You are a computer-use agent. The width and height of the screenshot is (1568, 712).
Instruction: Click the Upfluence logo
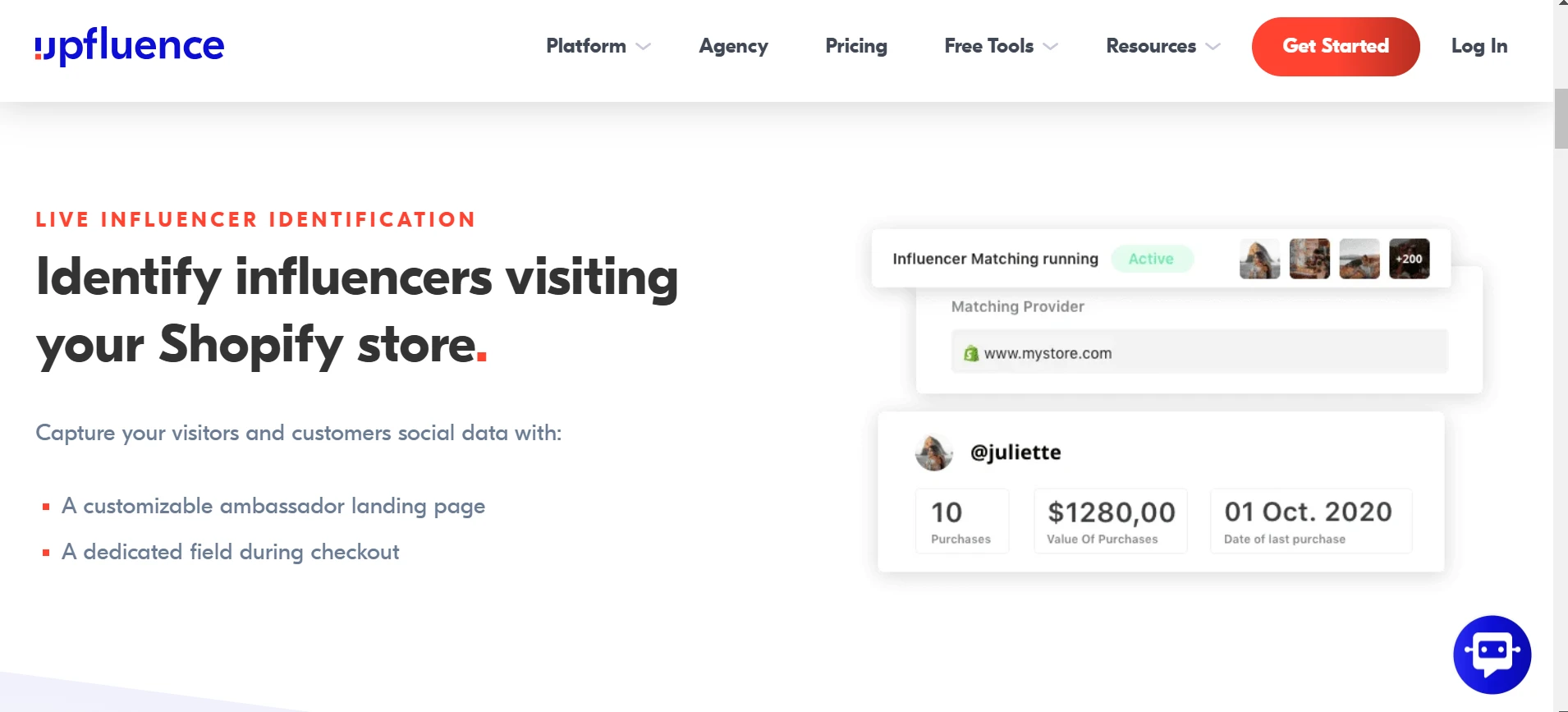130,46
